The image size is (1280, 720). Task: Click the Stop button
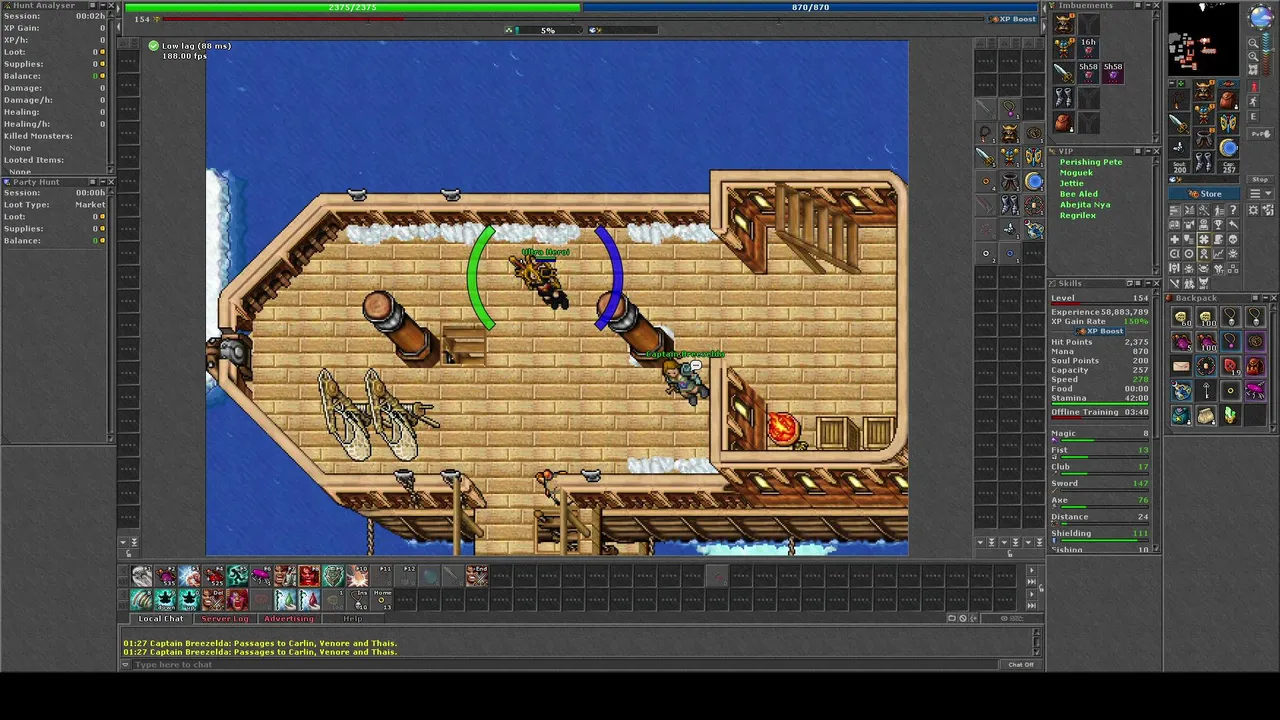[x=1260, y=179]
